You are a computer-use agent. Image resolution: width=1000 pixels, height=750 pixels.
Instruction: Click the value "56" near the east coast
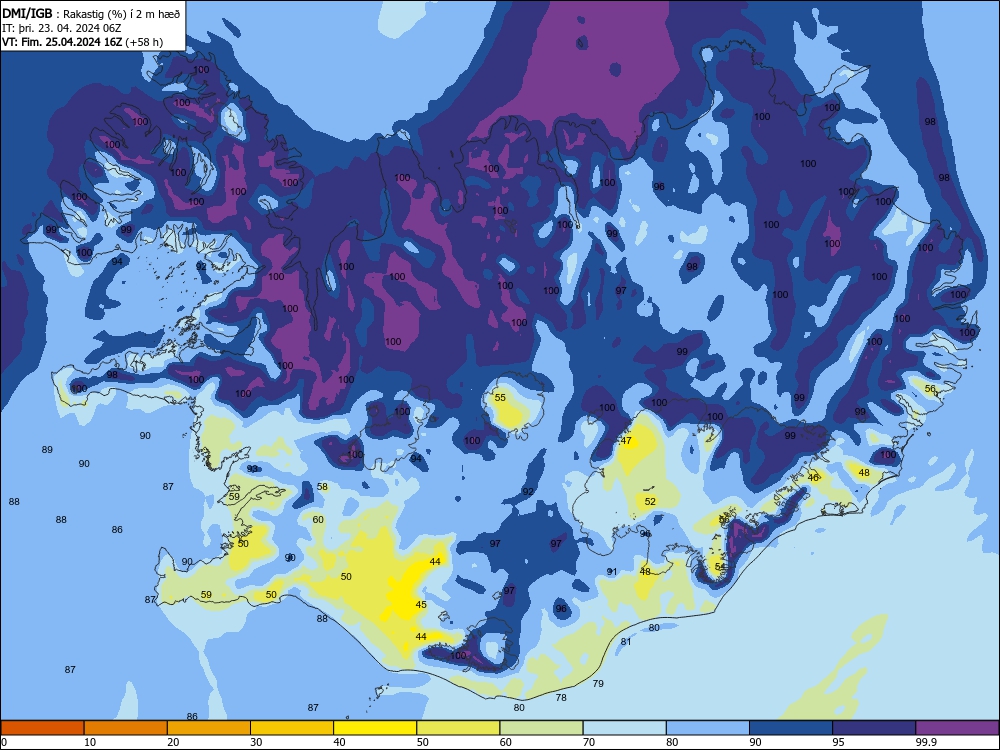930,388
